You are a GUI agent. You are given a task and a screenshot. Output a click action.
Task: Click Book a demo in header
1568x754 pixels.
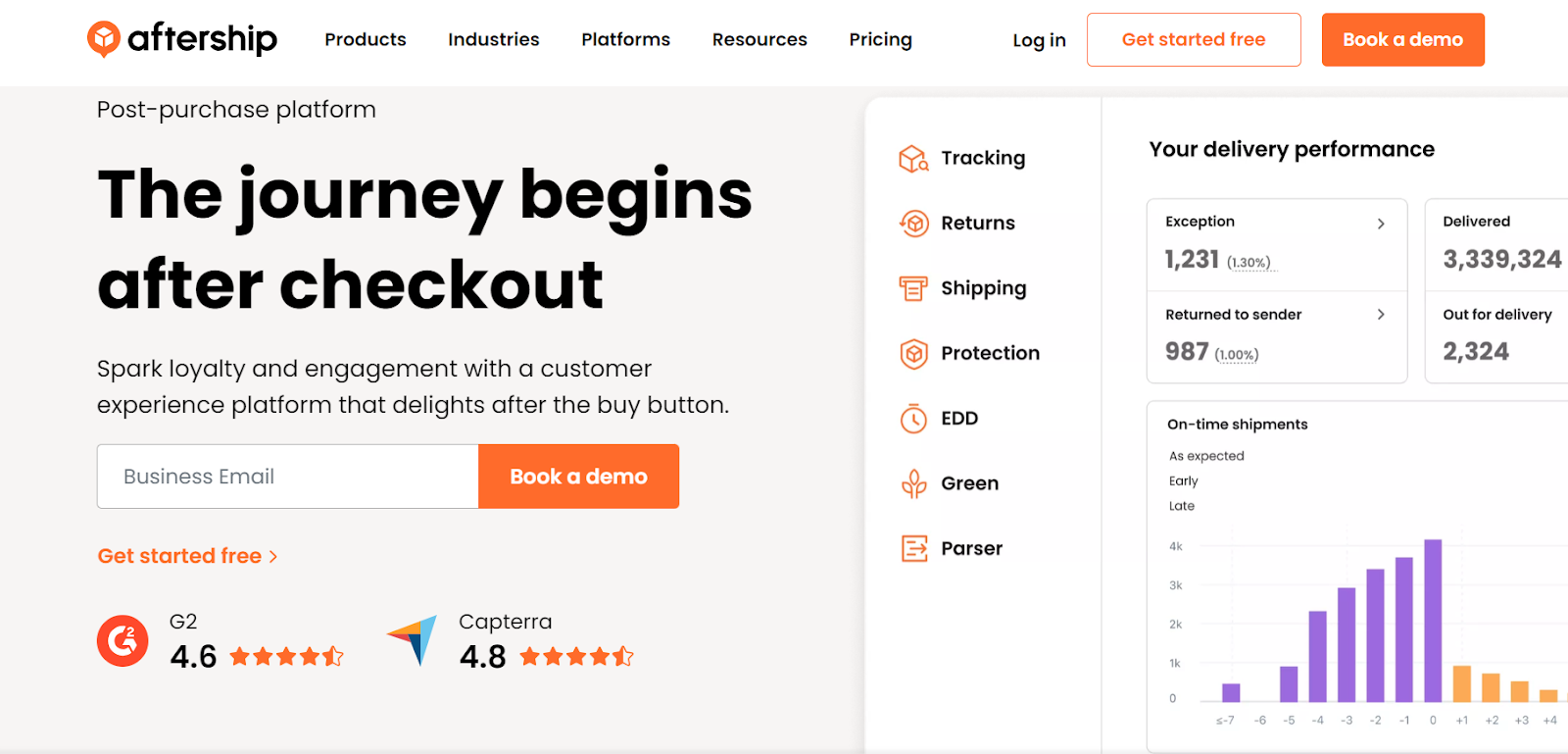(1402, 39)
